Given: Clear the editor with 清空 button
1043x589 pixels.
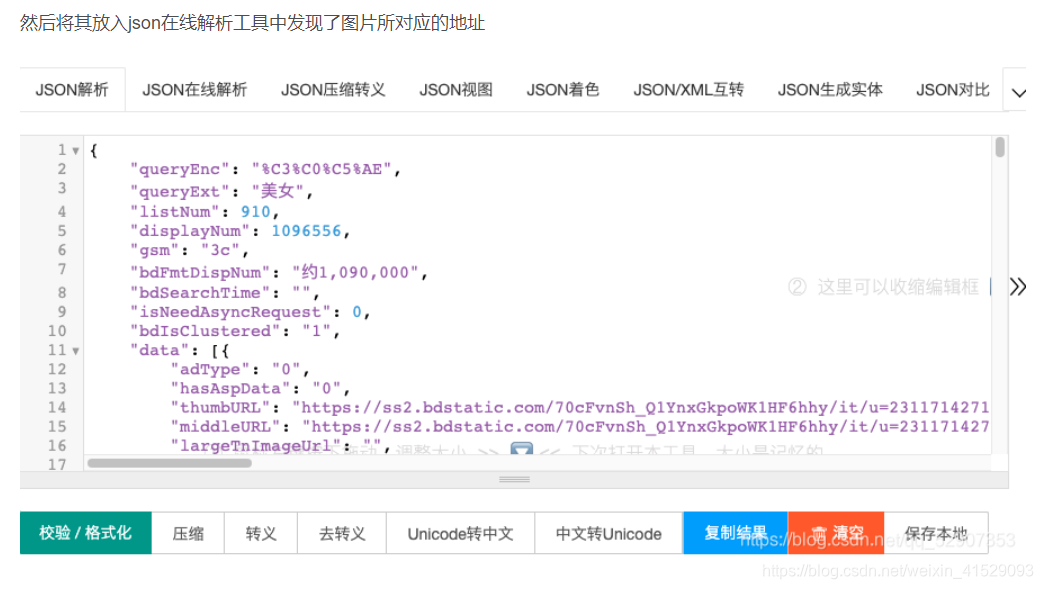Looking at the screenshot, I should pos(836,533).
